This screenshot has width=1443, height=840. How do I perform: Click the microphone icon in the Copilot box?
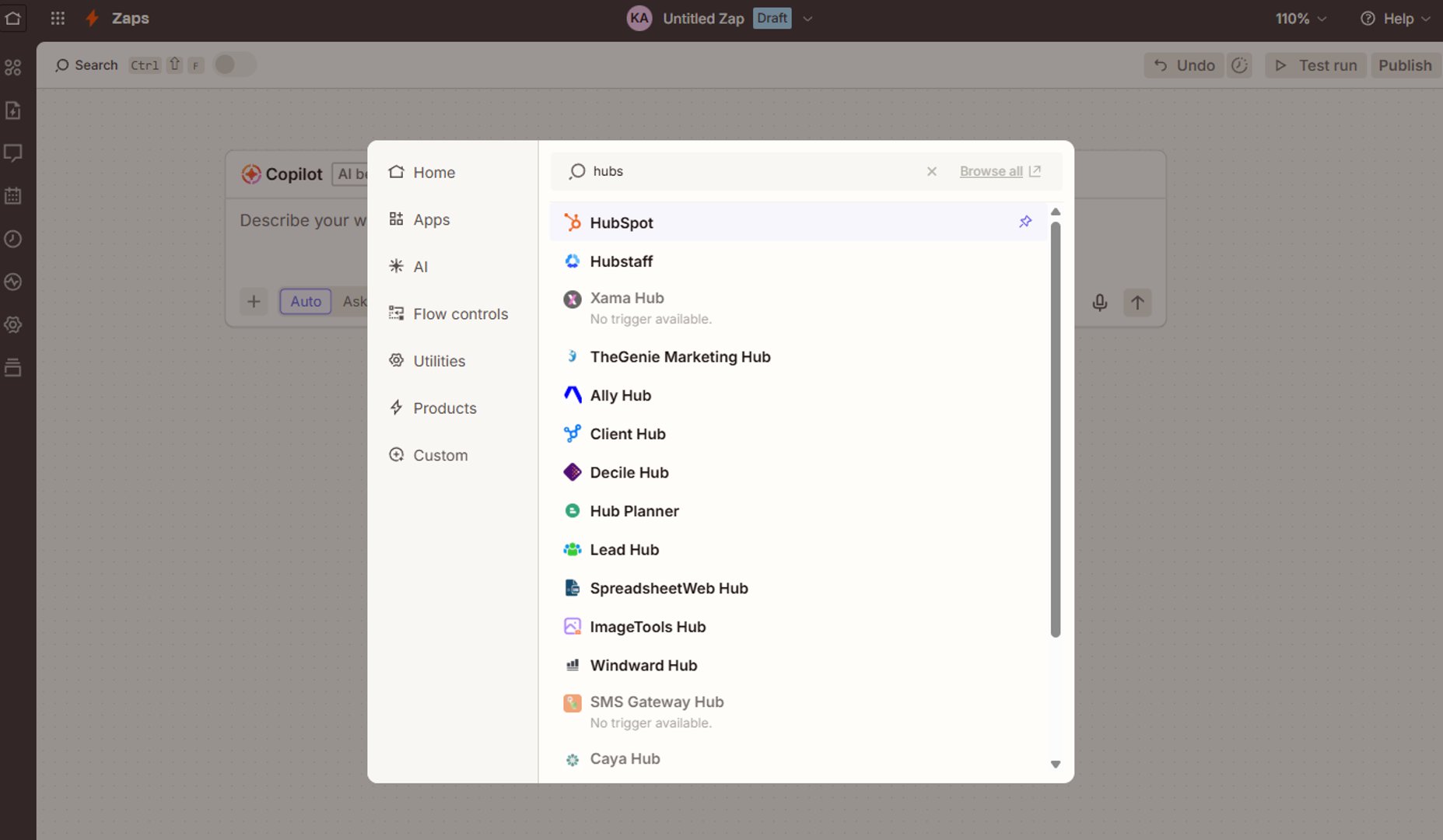(x=1100, y=303)
